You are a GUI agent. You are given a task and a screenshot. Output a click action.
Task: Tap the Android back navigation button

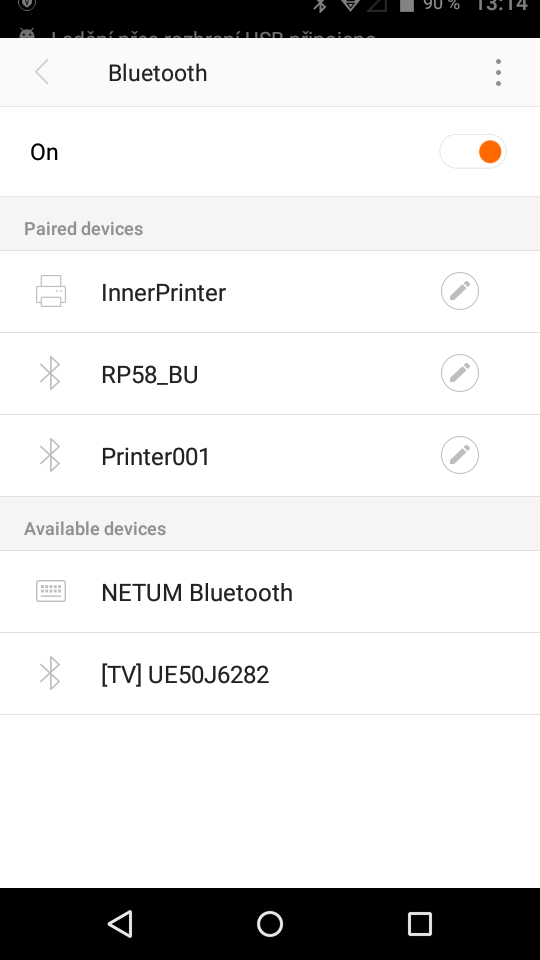120,923
